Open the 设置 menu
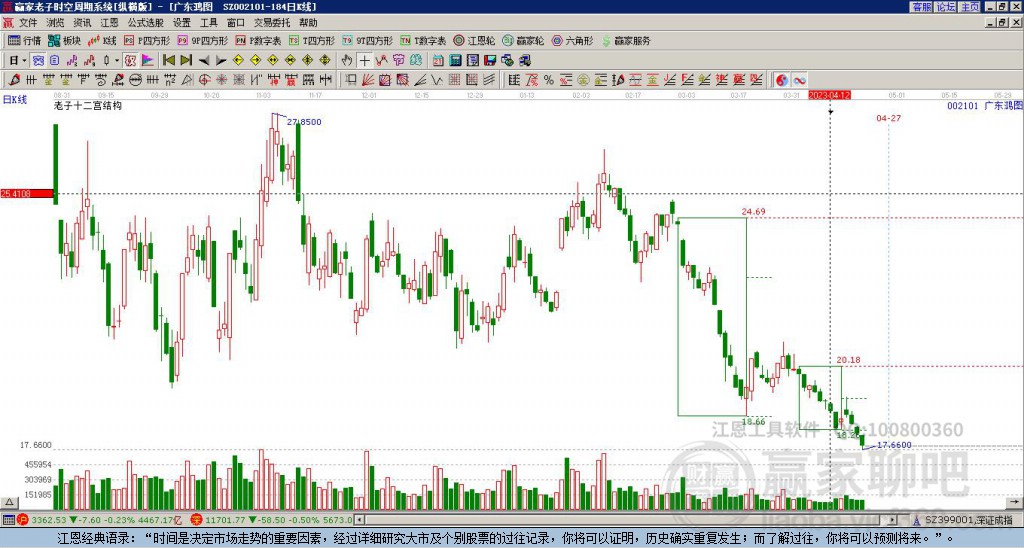 182,23
